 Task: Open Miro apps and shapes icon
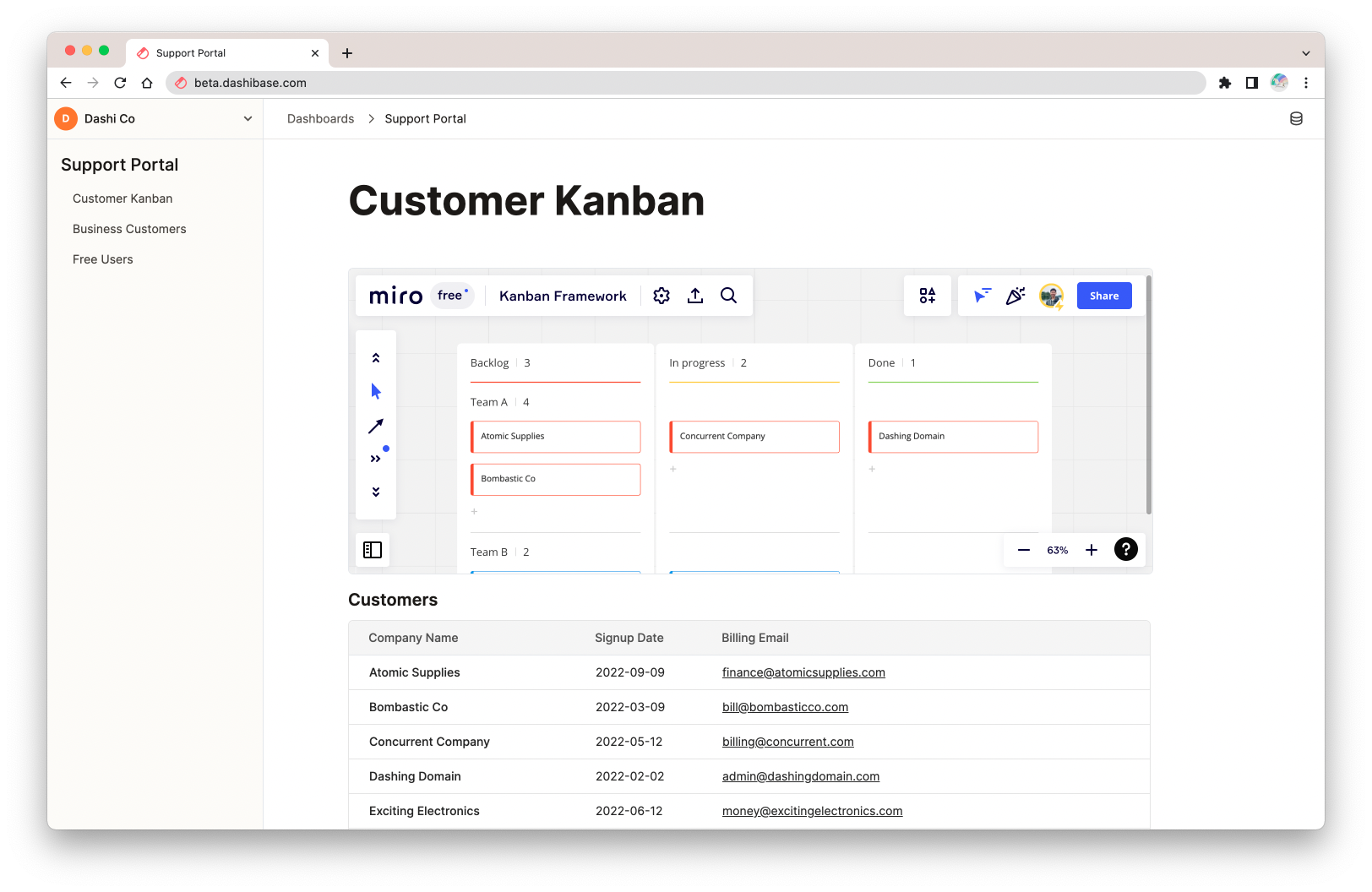click(928, 296)
